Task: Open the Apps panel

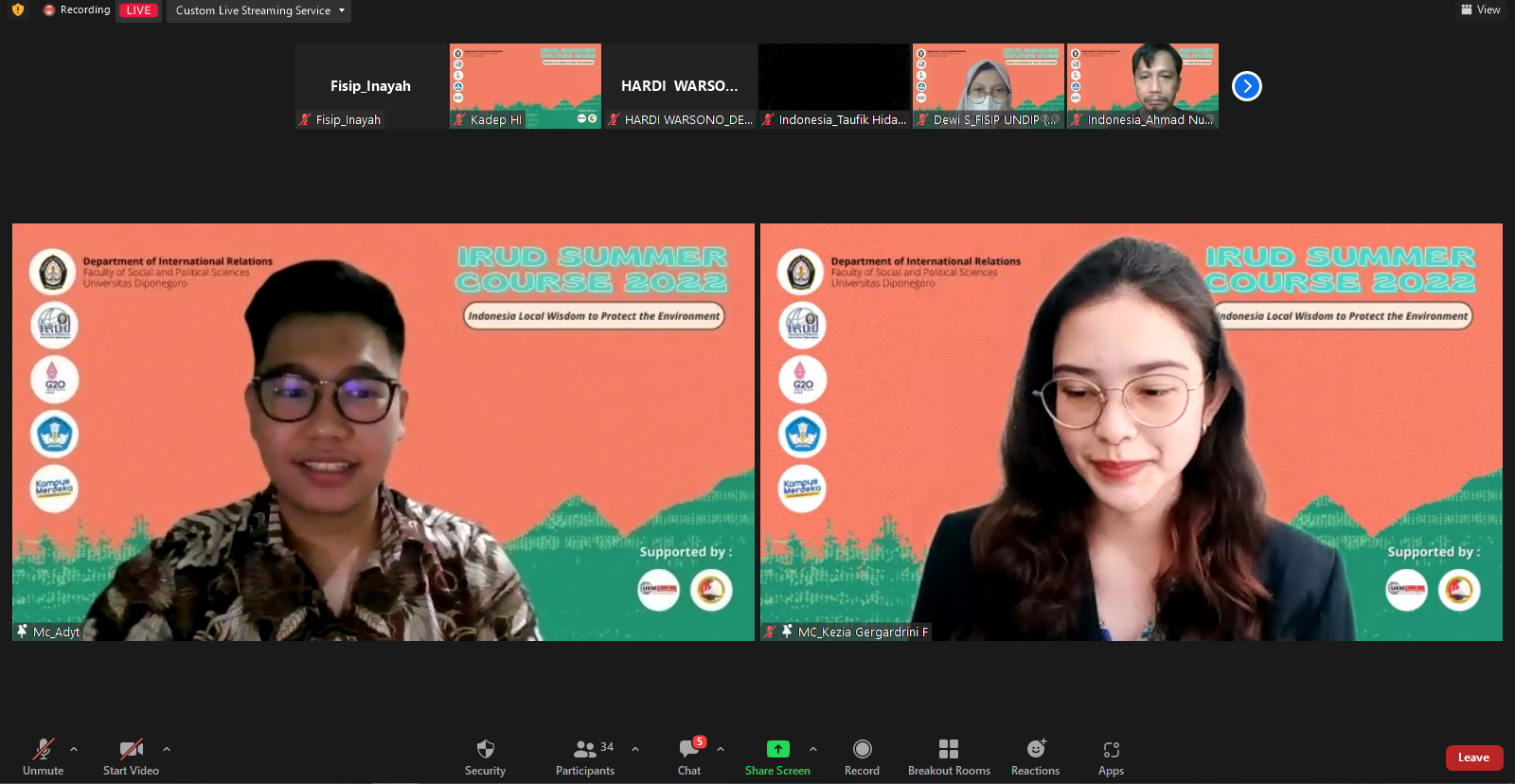Action: pyautogui.click(x=1111, y=750)
